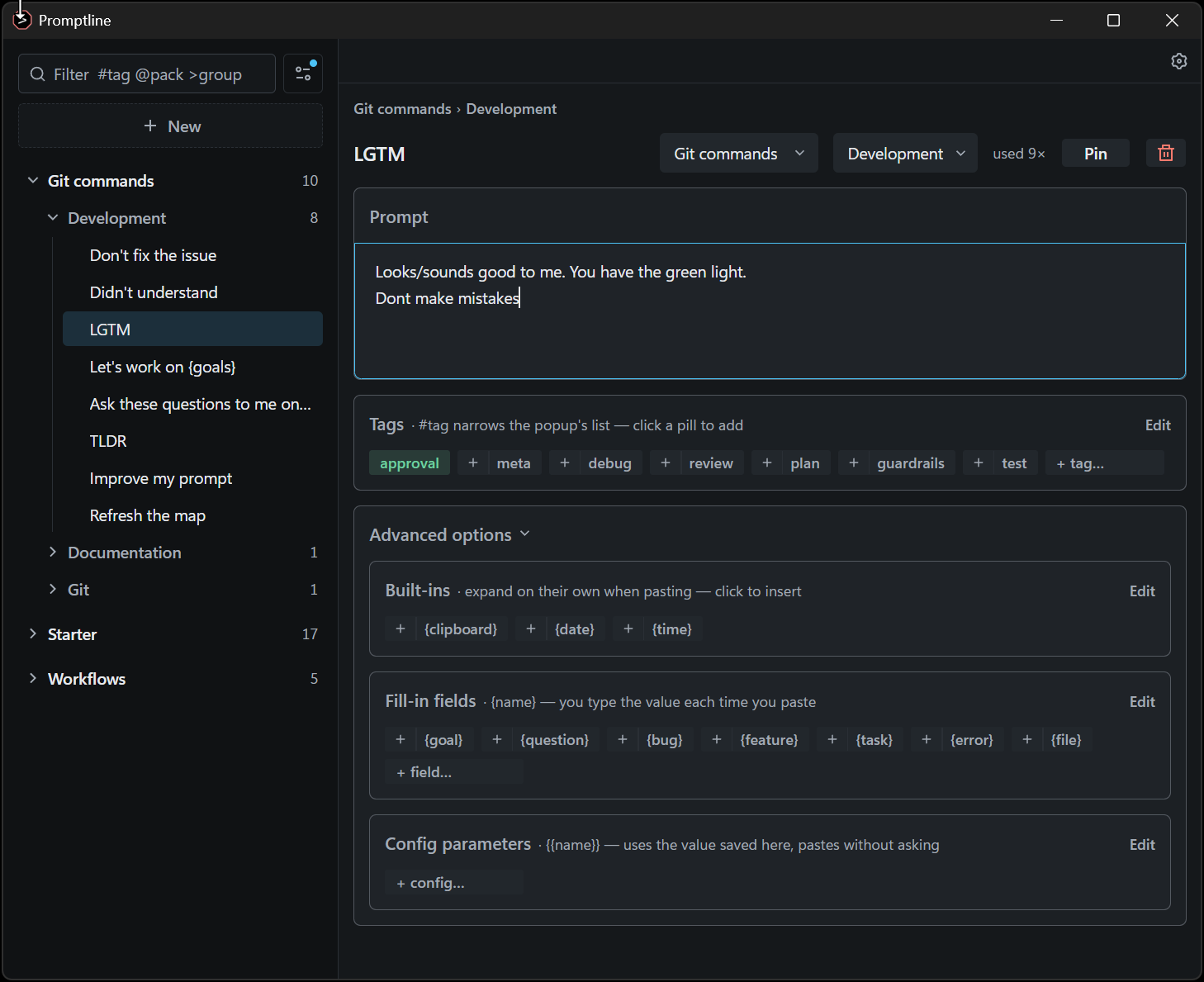Click the search magnifier icon in filter box
This screenshot has width=1204, height=982.
[37, 74]
